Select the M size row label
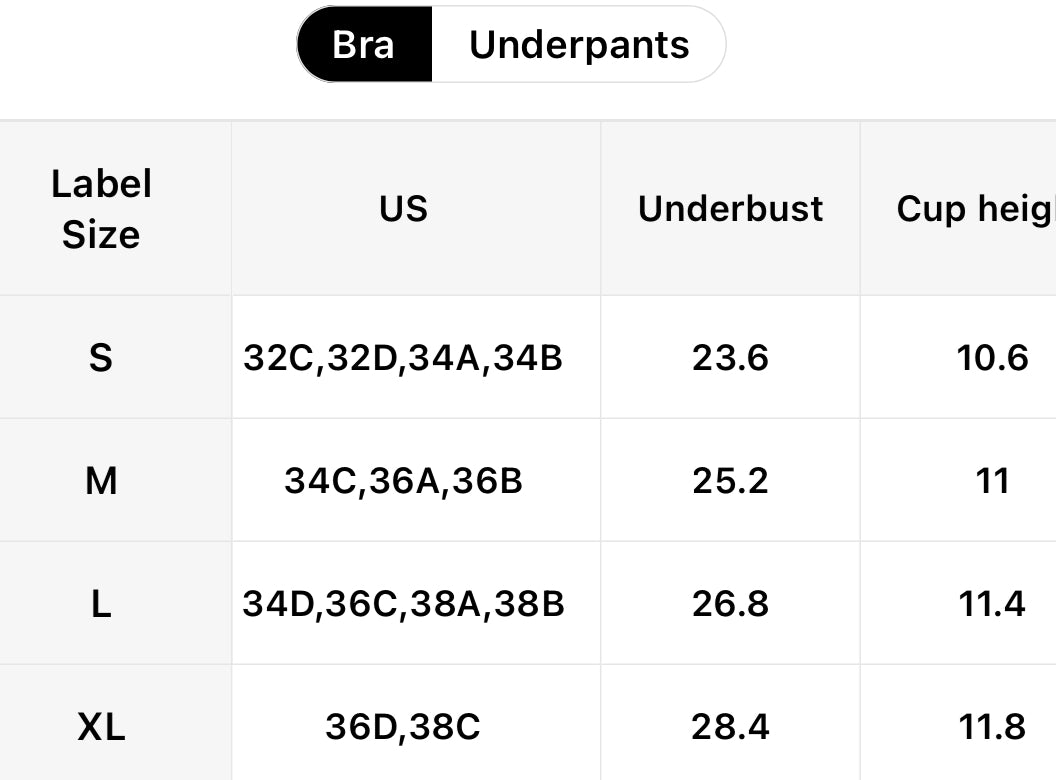The width and height of the screenshot is (1056, 780). tap(101, 481)
